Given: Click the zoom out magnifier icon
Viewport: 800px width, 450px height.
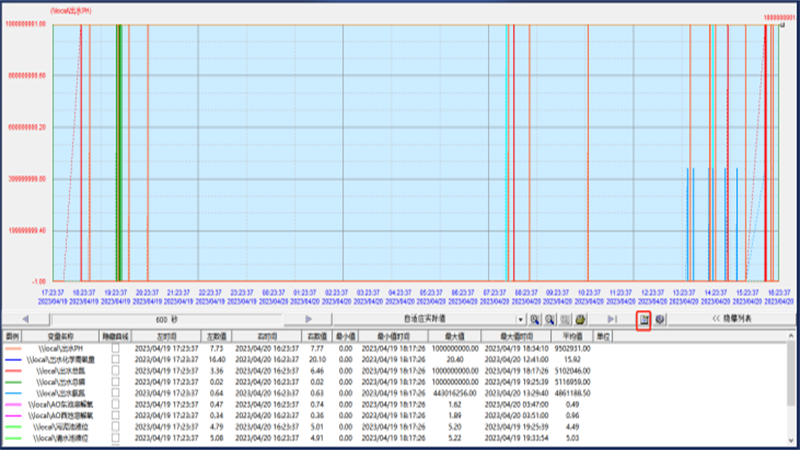Looking at the screenshot, I should 551,319.
